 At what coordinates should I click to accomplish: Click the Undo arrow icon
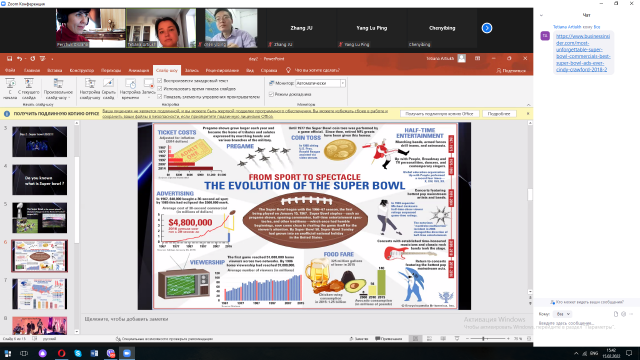tap(19, 59)
